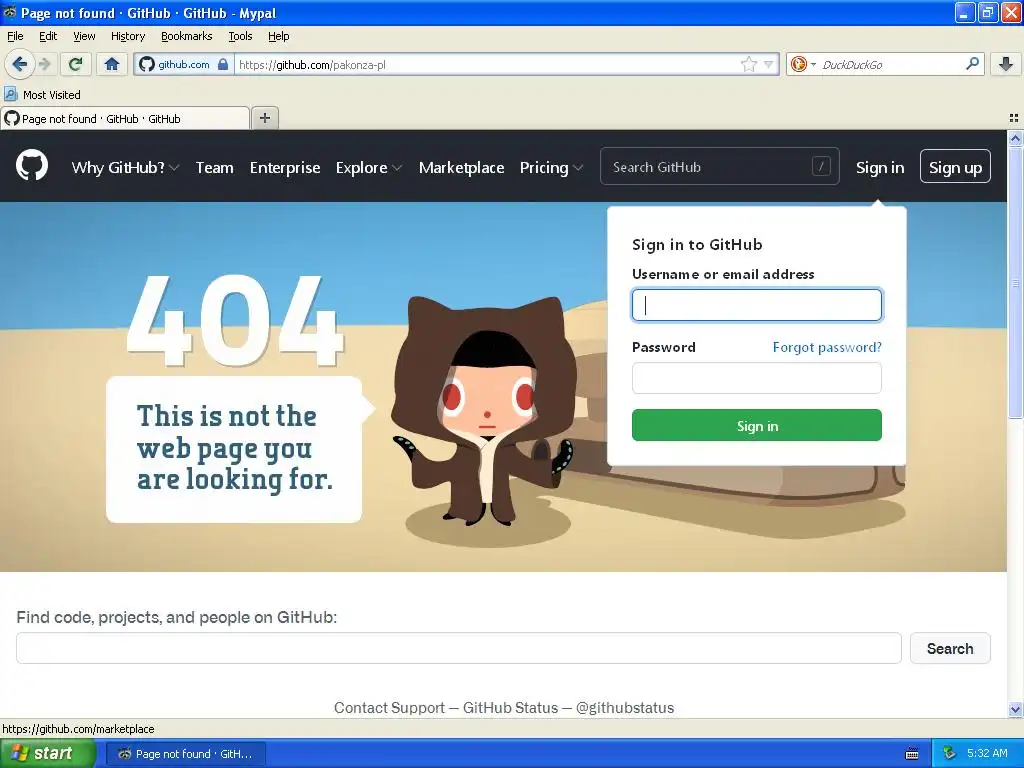
Task: Open the Team link in header
Action: click(214, 168)
